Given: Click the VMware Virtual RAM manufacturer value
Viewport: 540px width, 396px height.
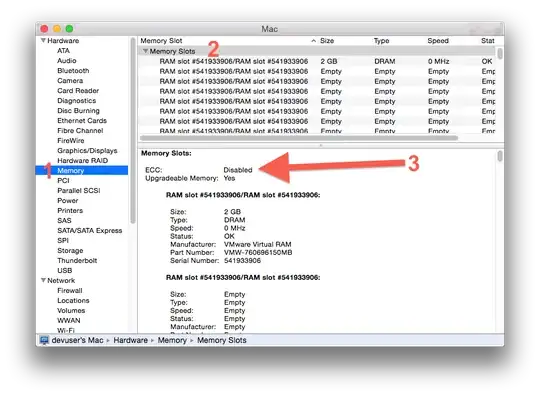Looking at the screenshot, I should point(258,244).
